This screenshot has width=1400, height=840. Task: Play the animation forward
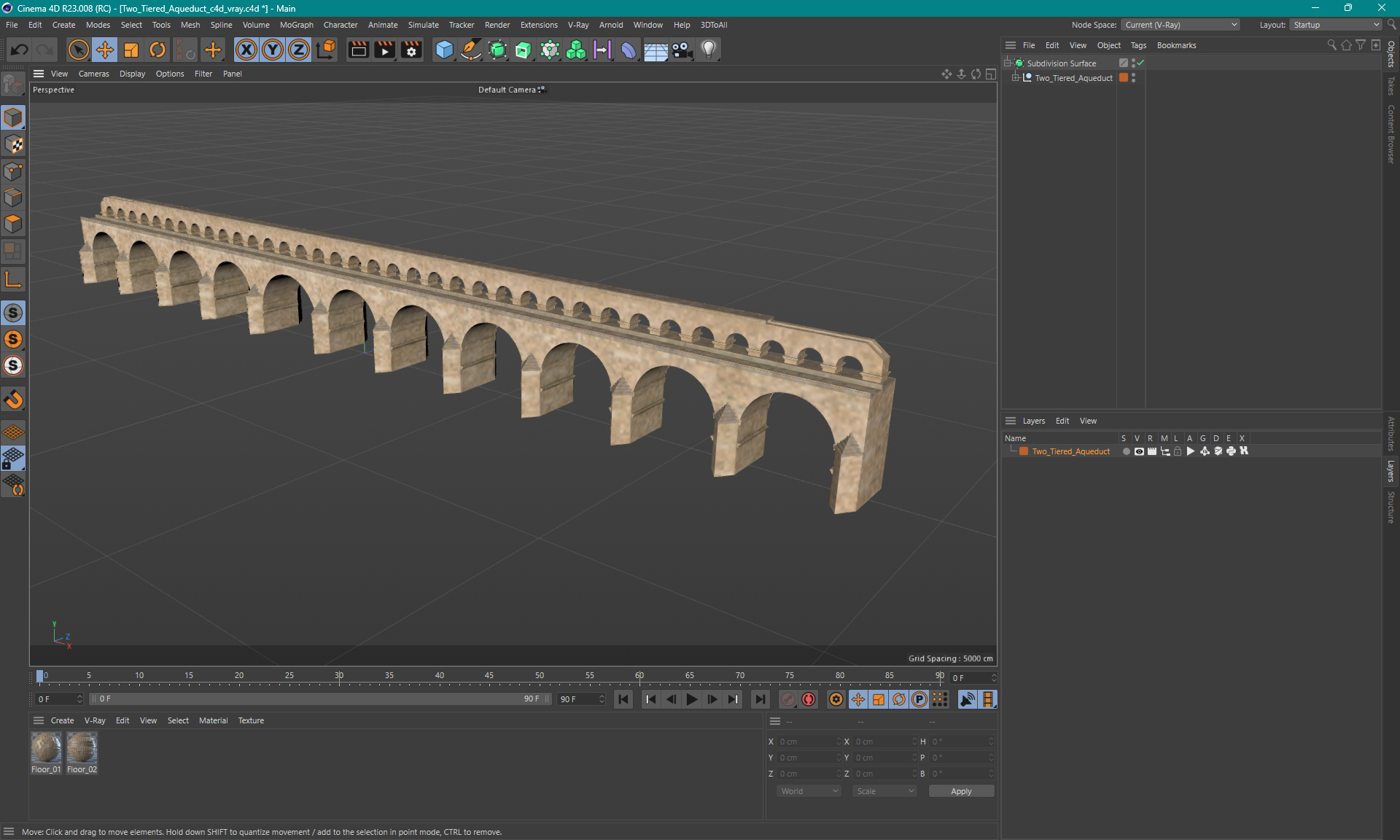pos(691,699)
